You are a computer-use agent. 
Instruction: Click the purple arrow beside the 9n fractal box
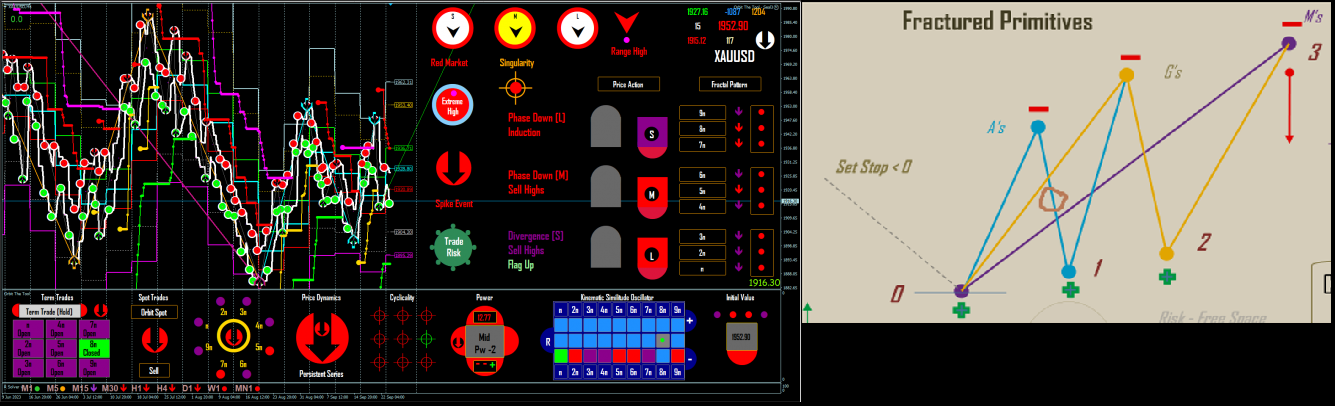[739, 112]
